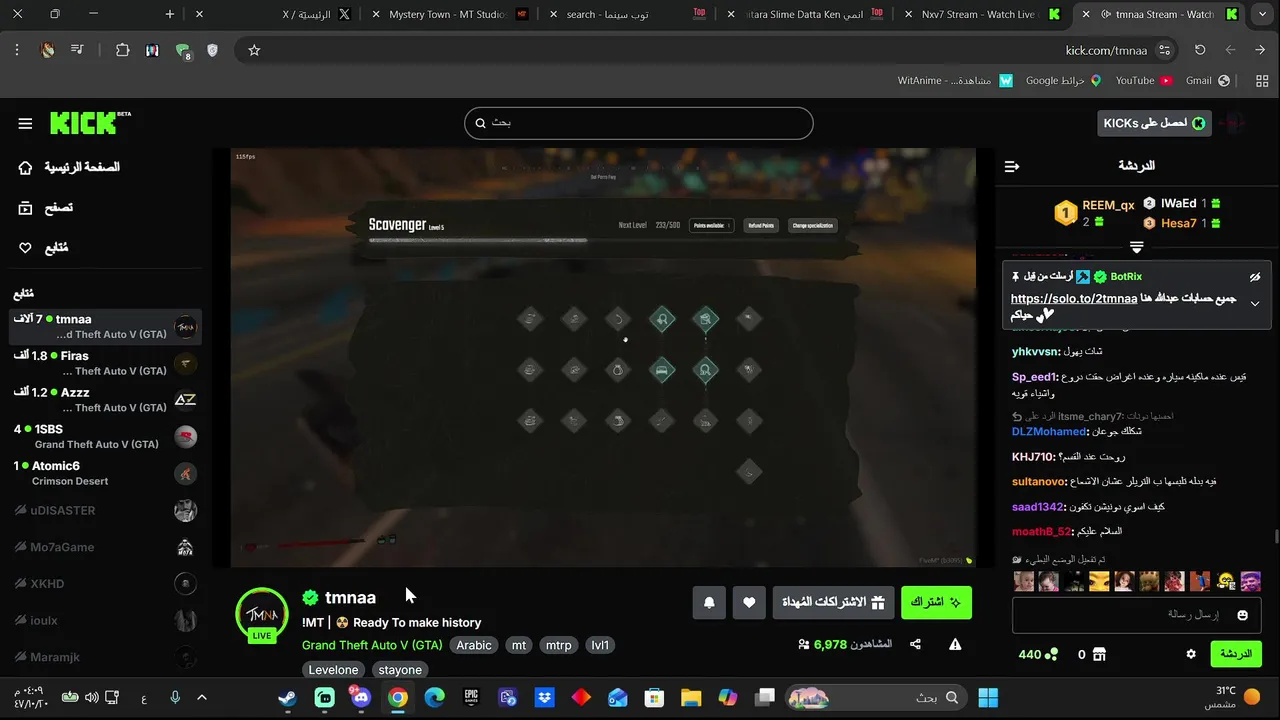Open Grand Theft Auto V category link
The width and height of the screenshot is (1280, 720).
pos(372,645)
